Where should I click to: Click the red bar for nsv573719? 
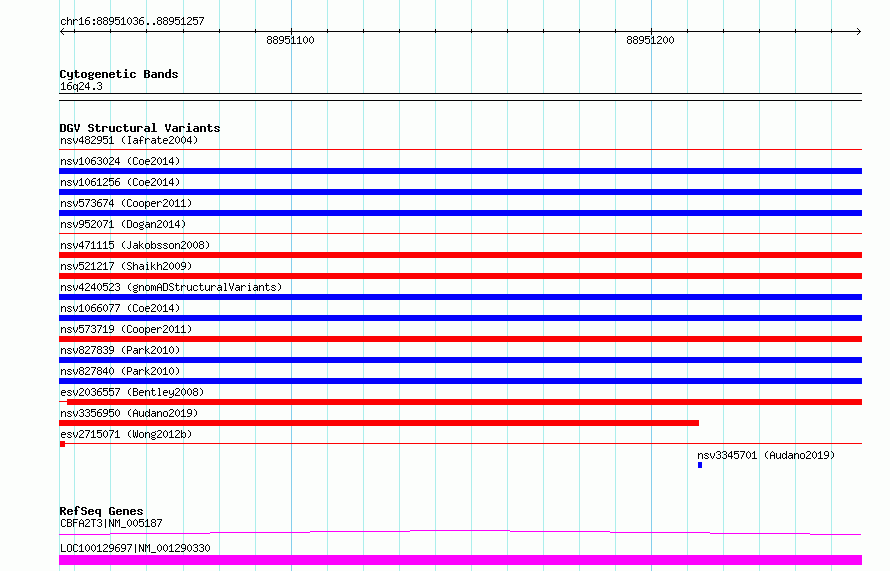coord(460,339)
